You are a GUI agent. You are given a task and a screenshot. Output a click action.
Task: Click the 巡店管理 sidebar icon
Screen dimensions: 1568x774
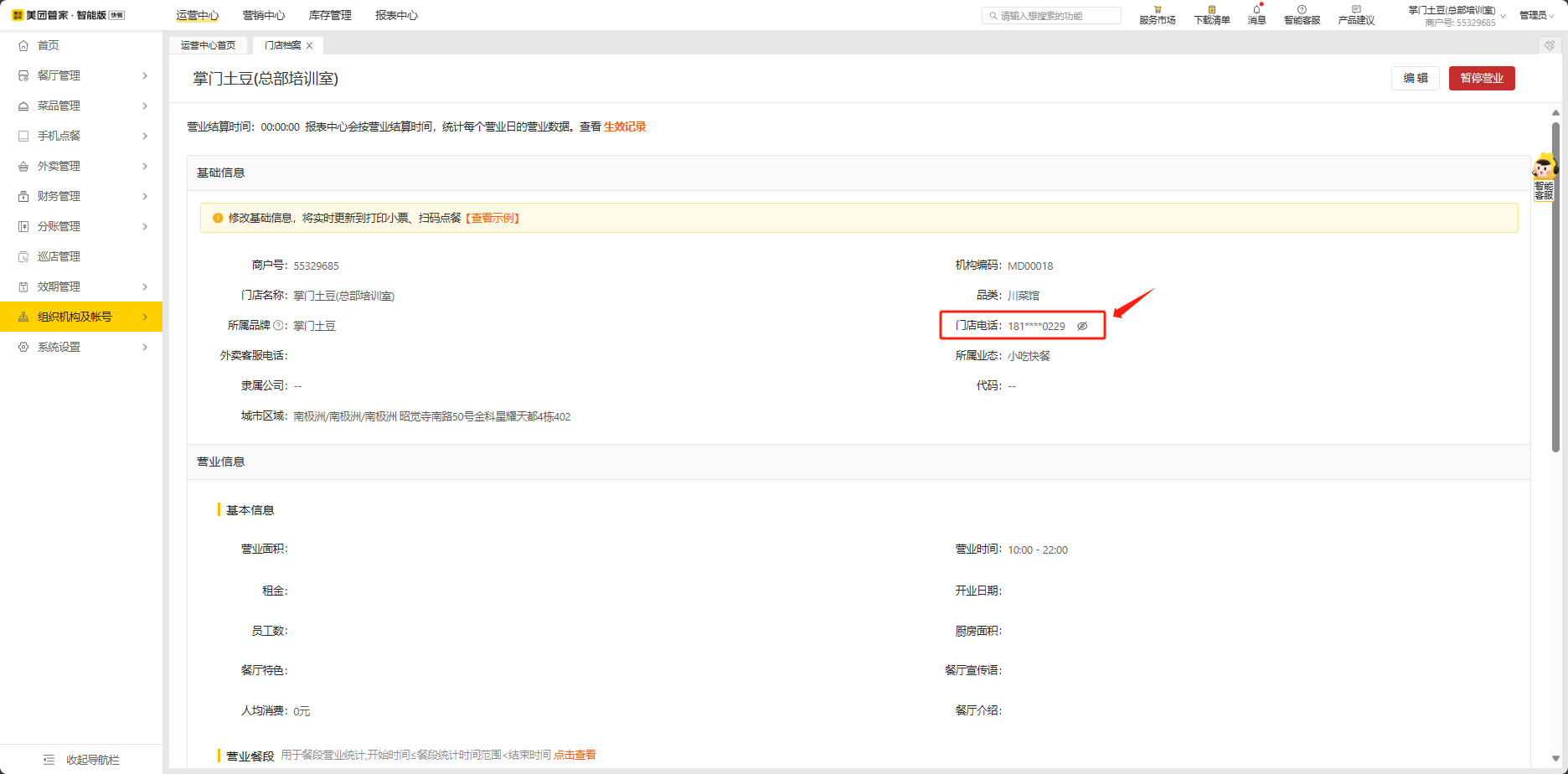(x=23, y=256)
